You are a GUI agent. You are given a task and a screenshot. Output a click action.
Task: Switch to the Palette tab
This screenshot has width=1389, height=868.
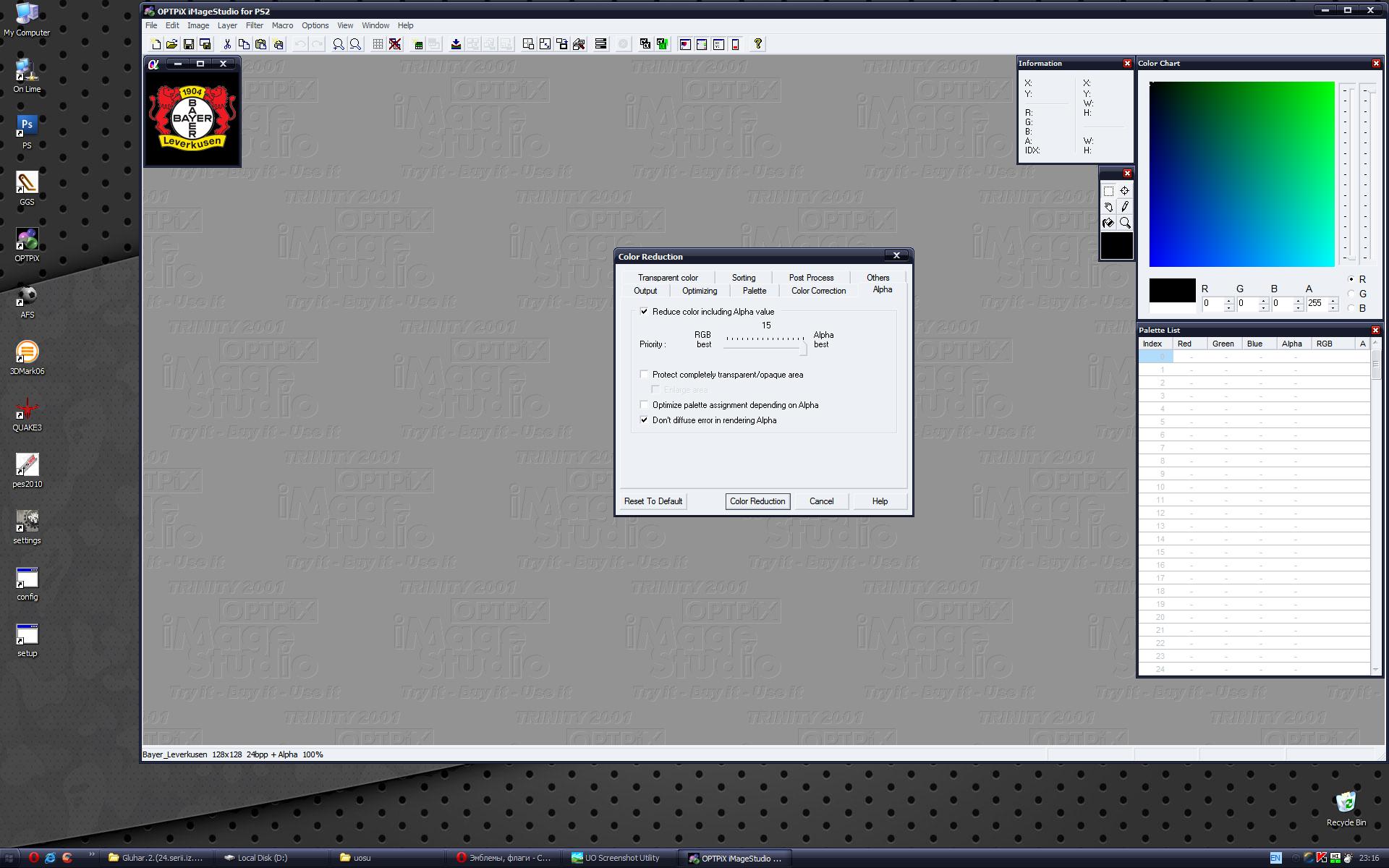pyautogui.click(x=754, y=291)
